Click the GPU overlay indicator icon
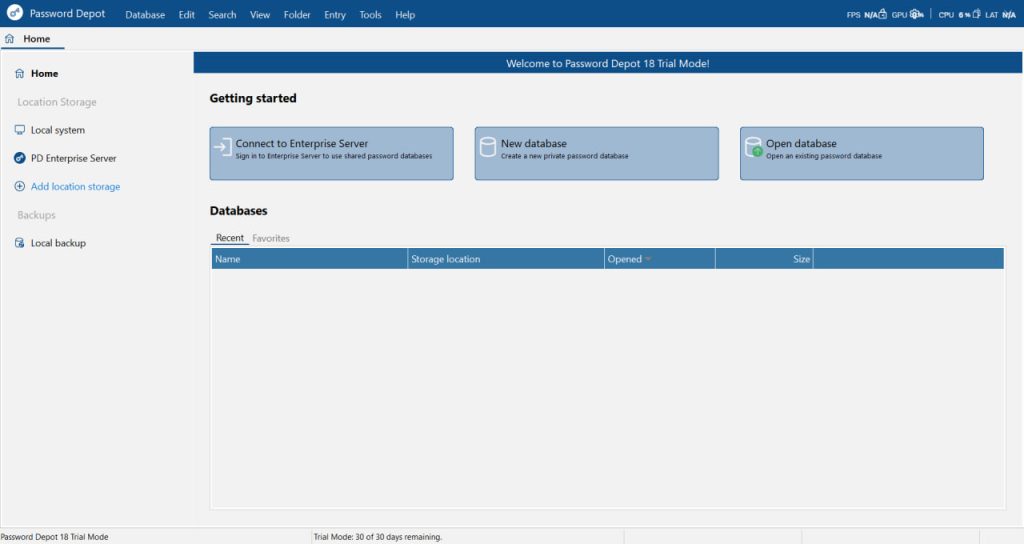 pyautogui.click(x=916, y=14)
